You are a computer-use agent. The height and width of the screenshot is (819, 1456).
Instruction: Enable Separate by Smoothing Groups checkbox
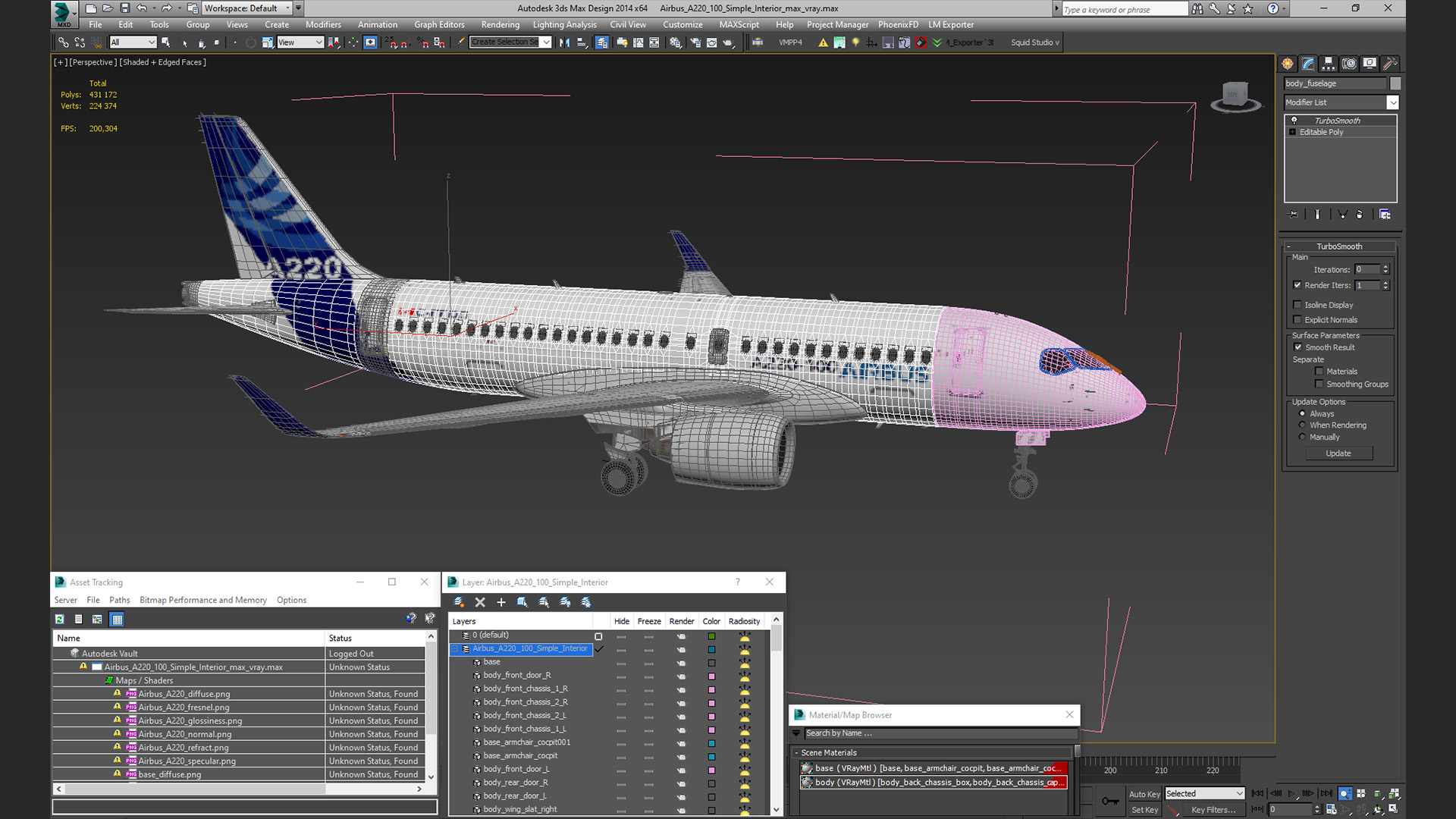pyautogui.click(x=1319, y=384)
